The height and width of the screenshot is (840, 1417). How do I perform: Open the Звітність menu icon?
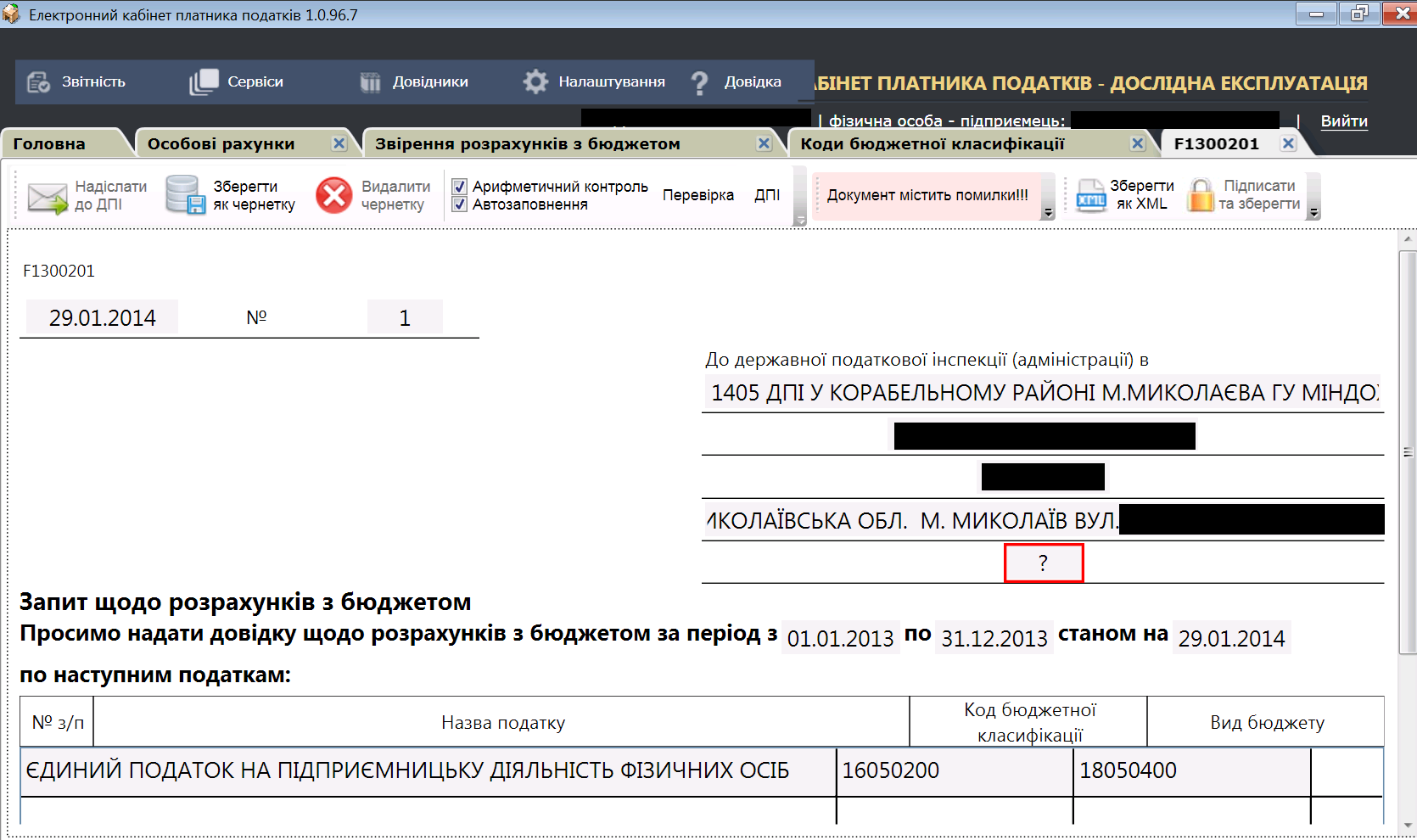tap(38, 82)
